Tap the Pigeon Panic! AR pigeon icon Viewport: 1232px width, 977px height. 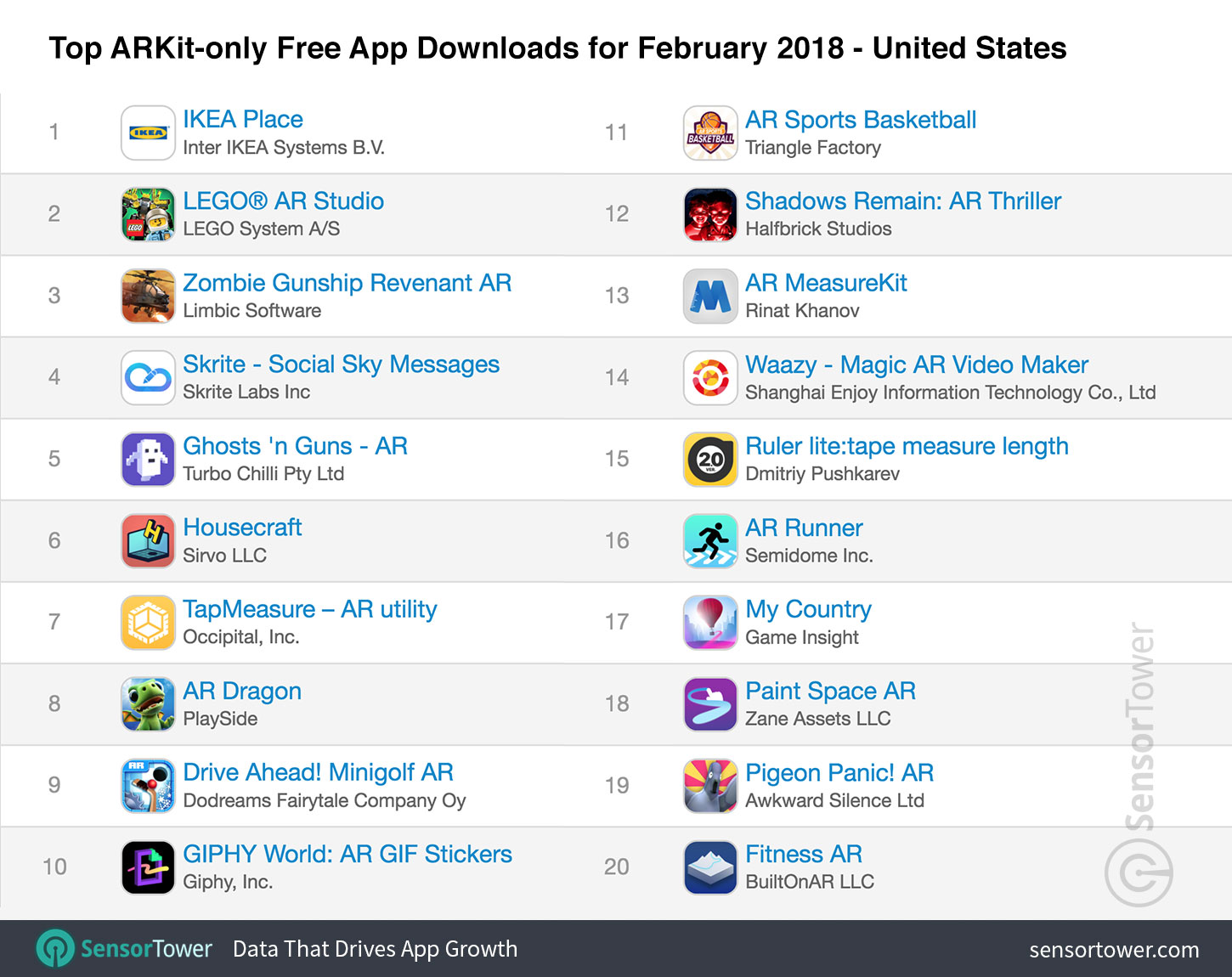[710, 785]
